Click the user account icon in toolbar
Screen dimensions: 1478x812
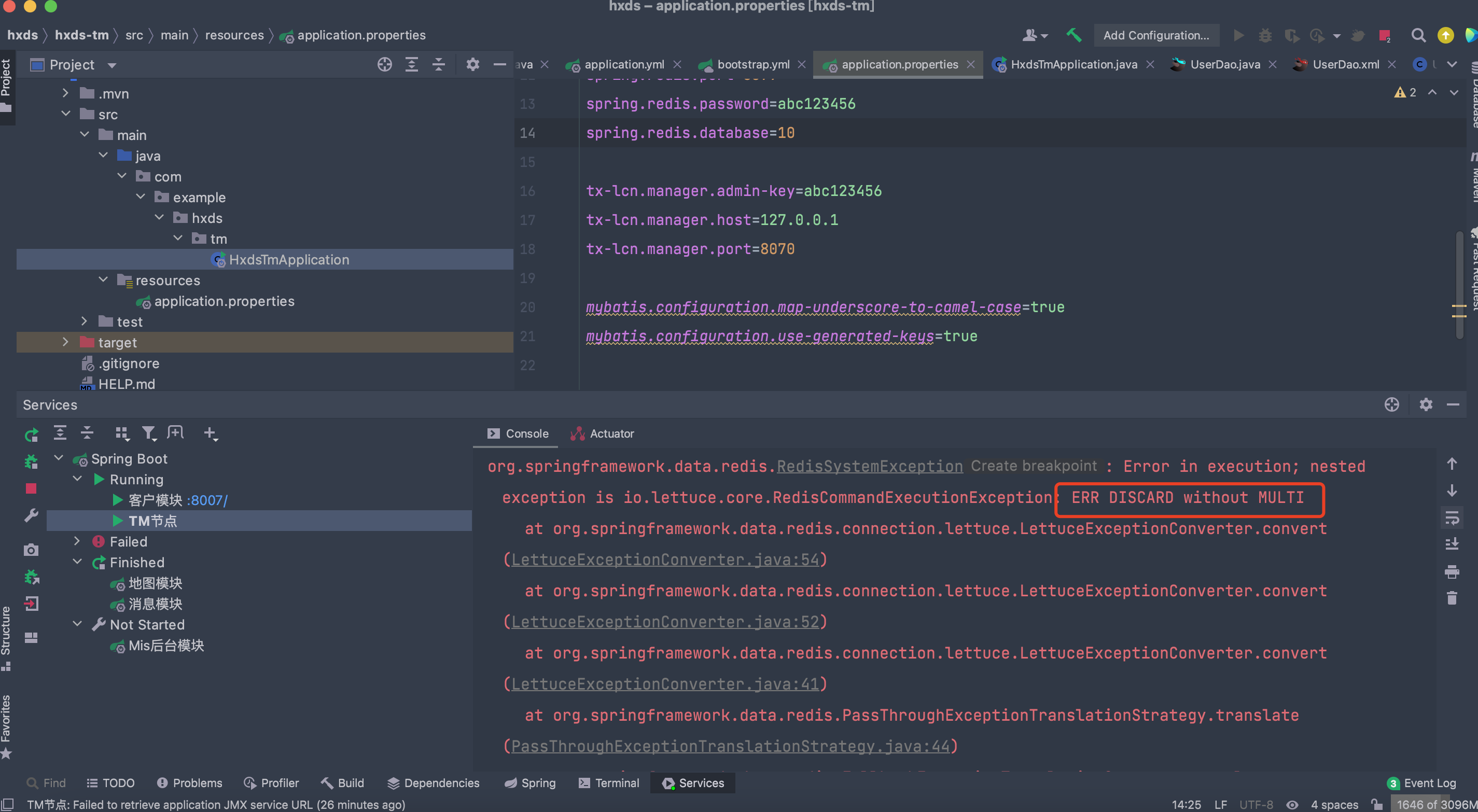(1035, 35)
